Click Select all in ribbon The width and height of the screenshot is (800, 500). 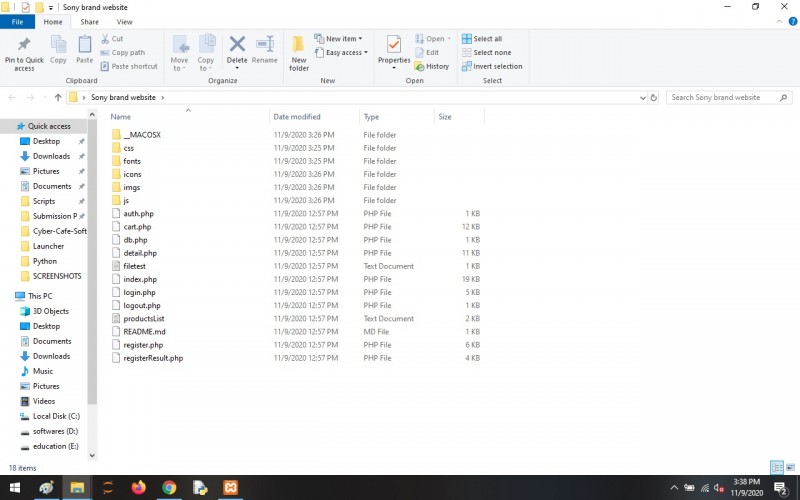point(482,39)
